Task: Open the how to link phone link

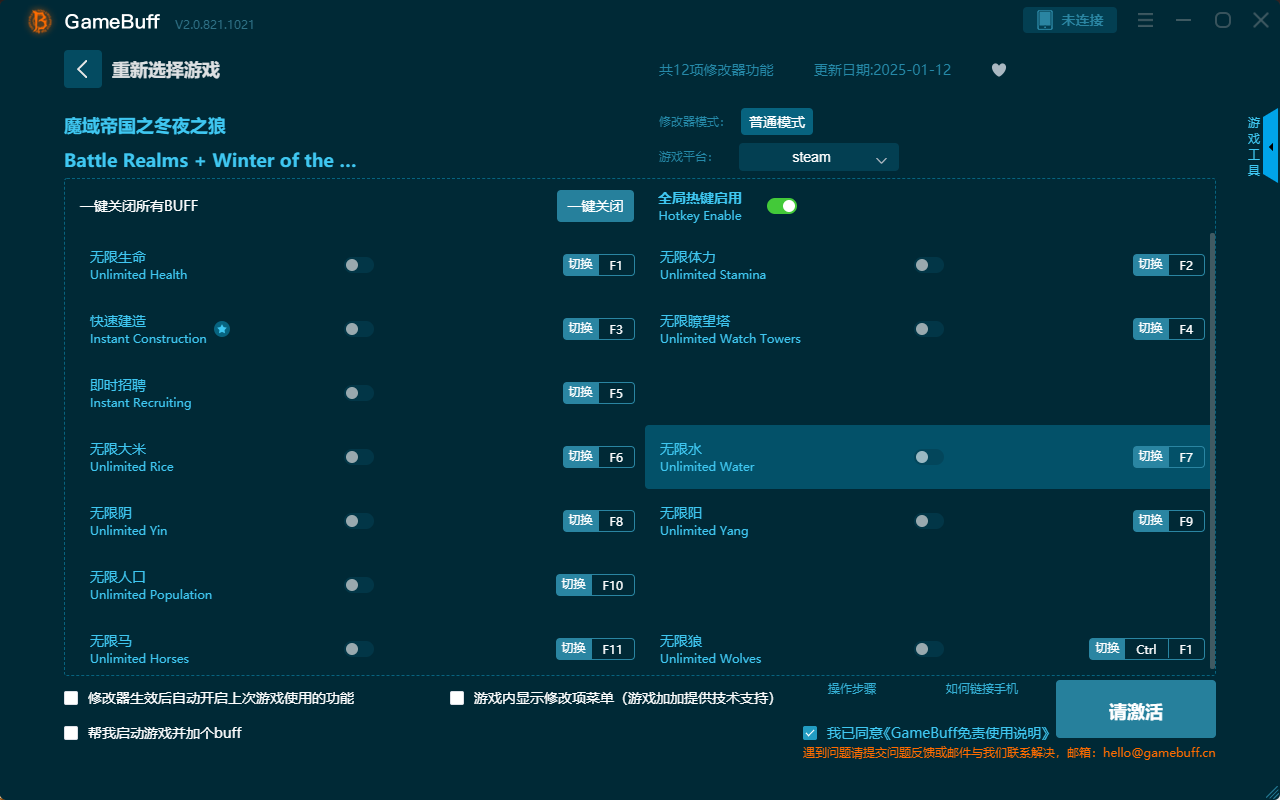Action: pos(981,689)
